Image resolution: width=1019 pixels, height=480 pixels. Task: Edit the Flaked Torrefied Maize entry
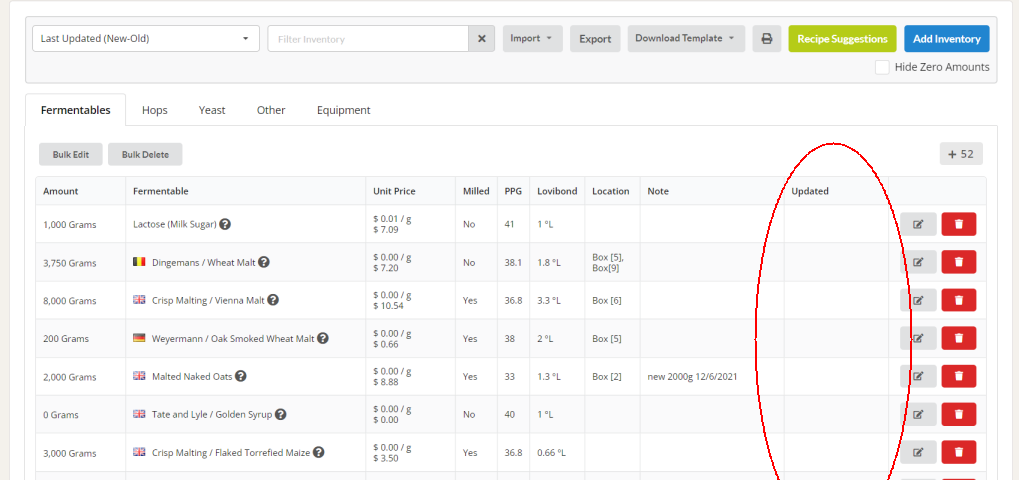918,453
